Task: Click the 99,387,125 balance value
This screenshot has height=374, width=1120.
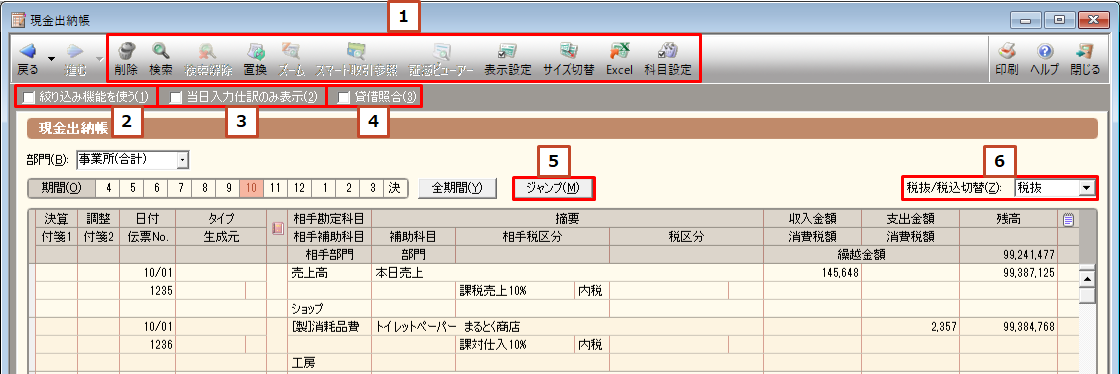Action: coord(1029,273)
